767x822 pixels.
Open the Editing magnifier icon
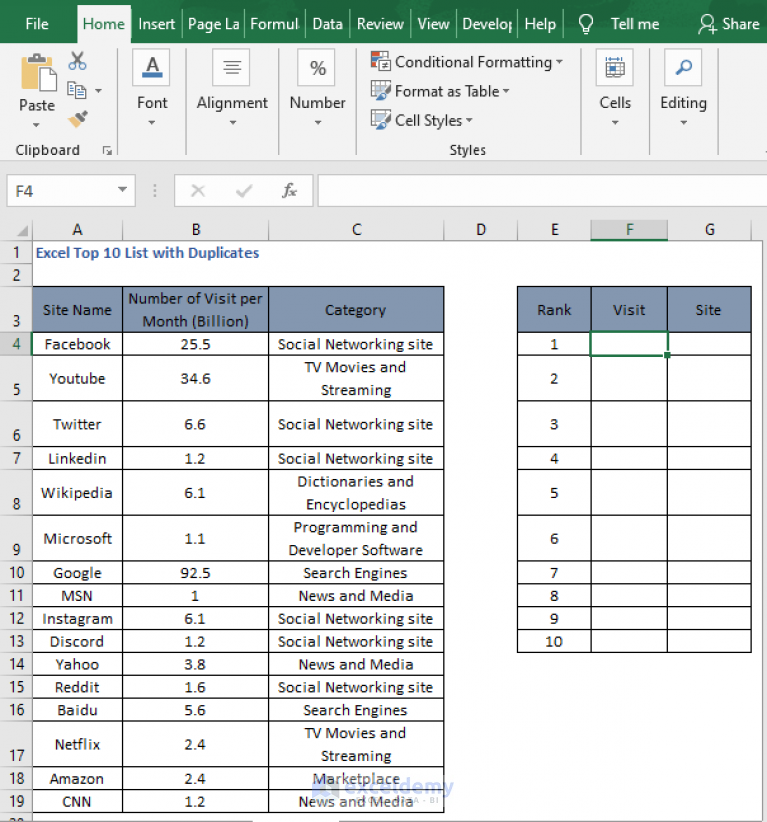683,67
